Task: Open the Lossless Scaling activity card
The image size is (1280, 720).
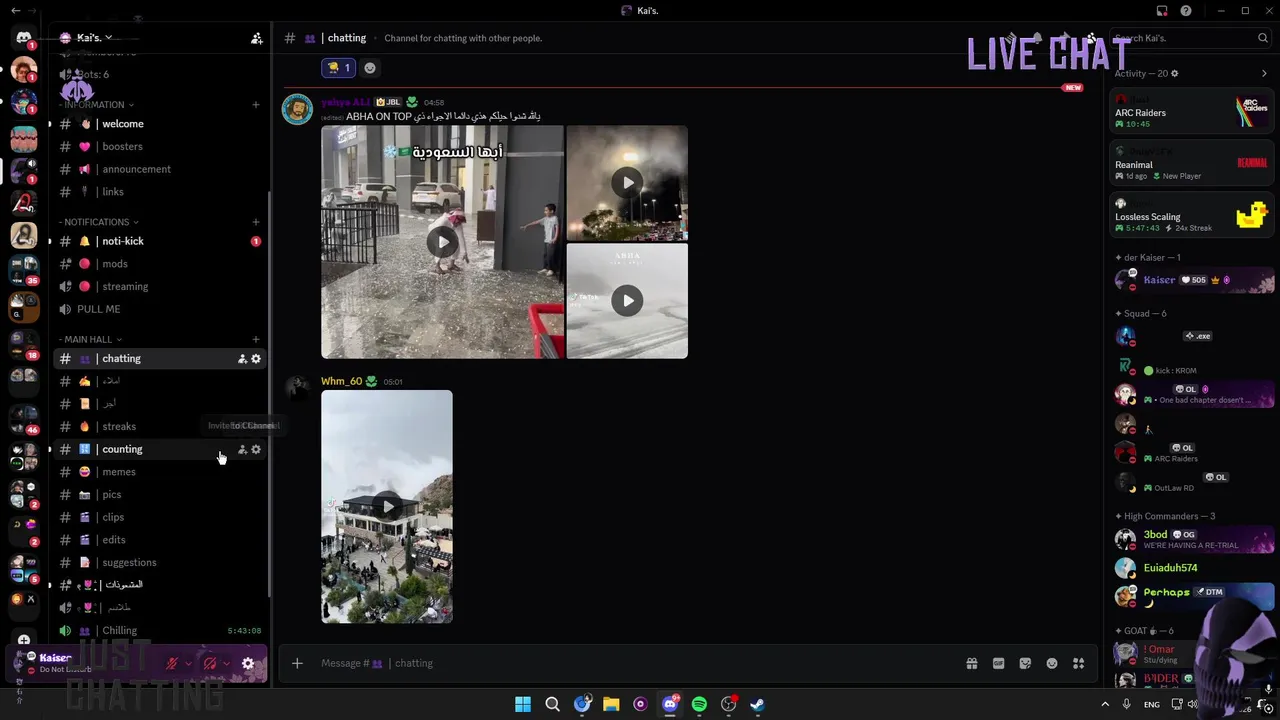Action: 1193,216
